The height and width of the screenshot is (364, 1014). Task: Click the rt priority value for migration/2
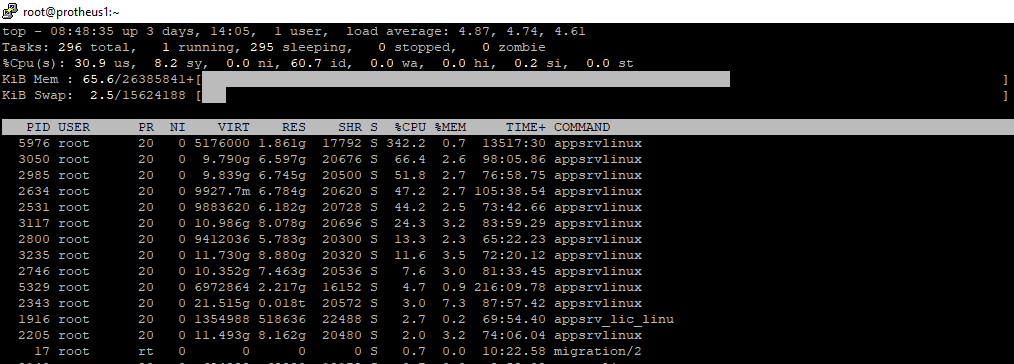pyautogui.click(x=146, y=352)
